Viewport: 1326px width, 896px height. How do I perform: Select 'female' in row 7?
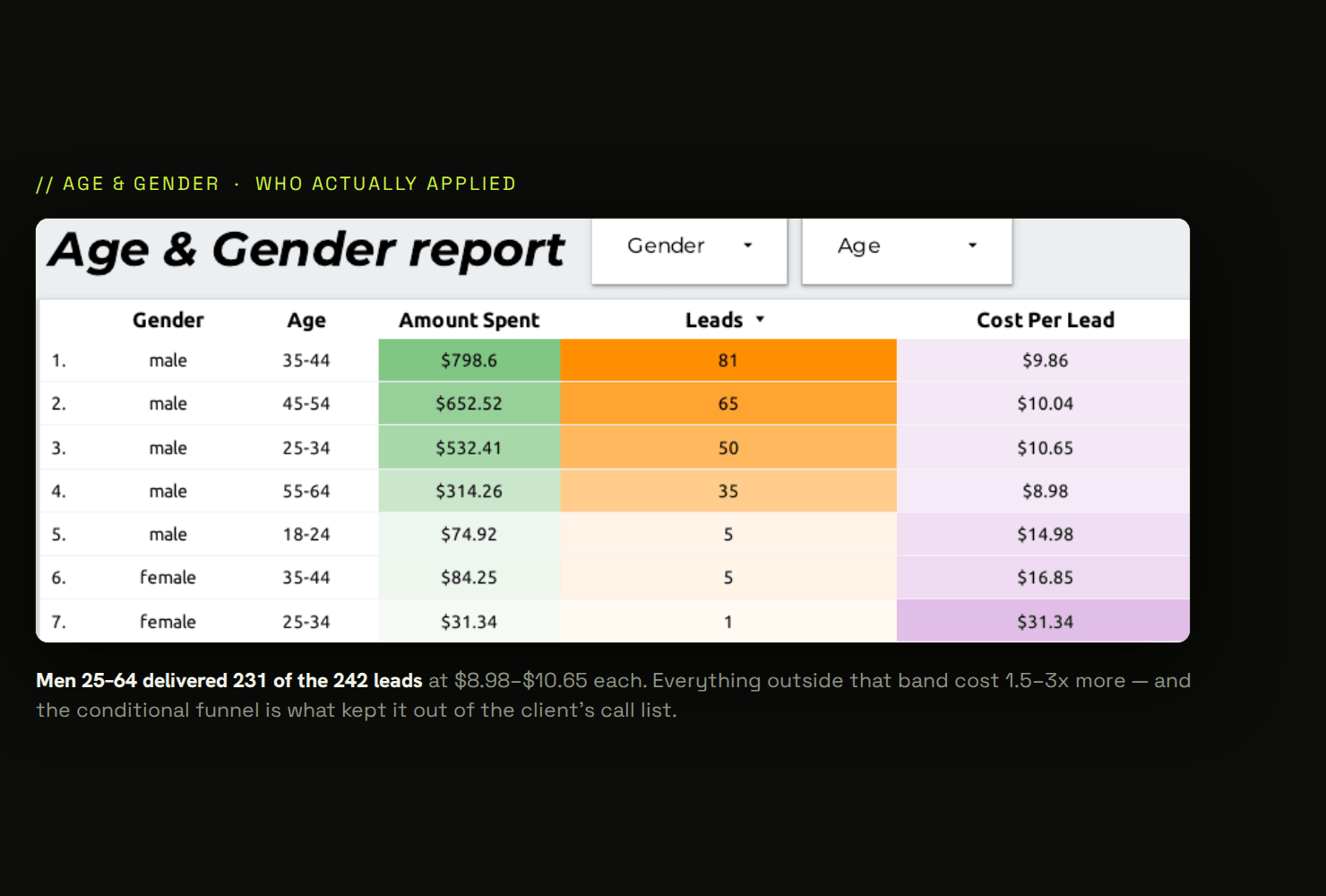click(x=168, y=621)
